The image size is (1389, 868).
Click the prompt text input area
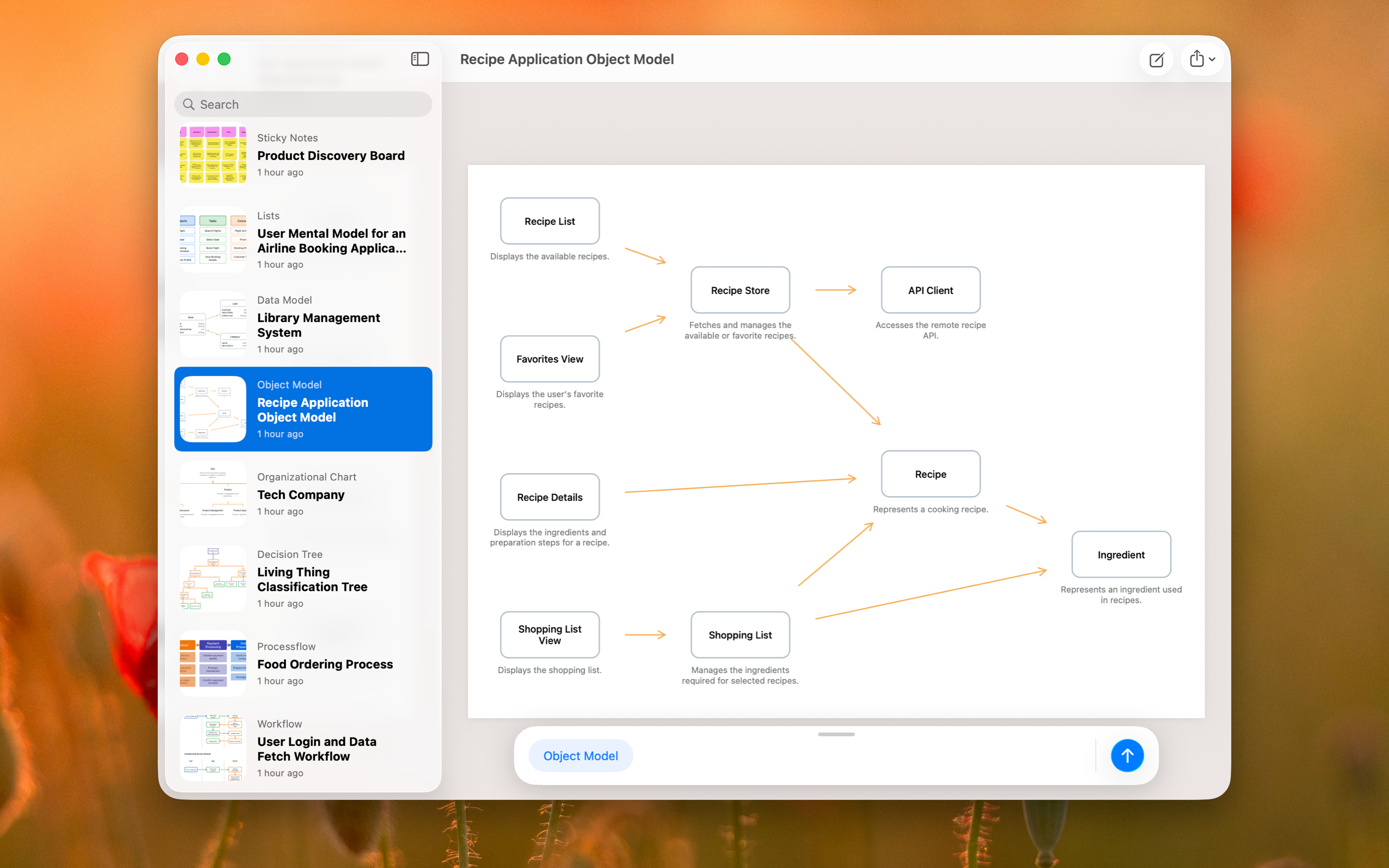tap(864, 756)
